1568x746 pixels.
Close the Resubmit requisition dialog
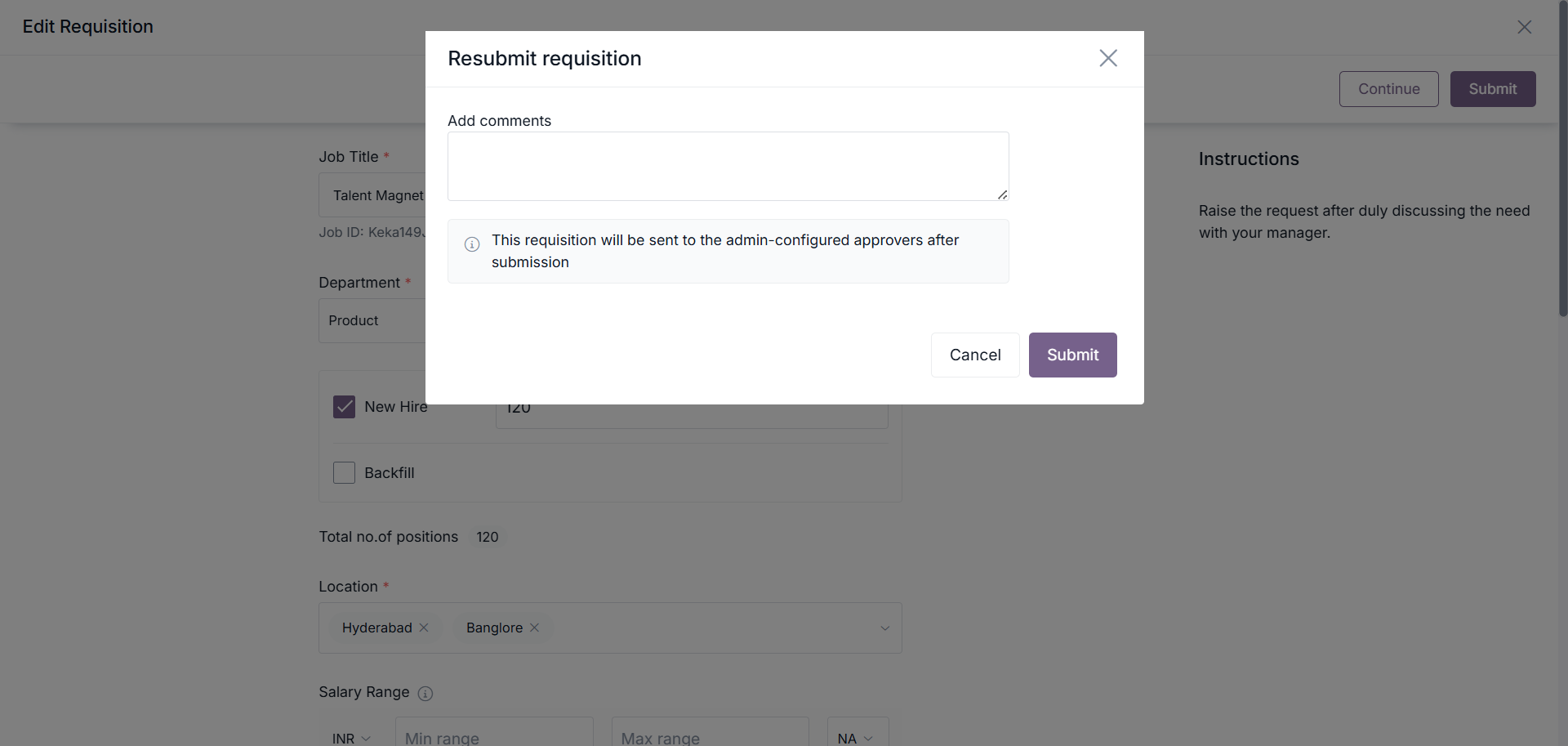pos(1108,58)
